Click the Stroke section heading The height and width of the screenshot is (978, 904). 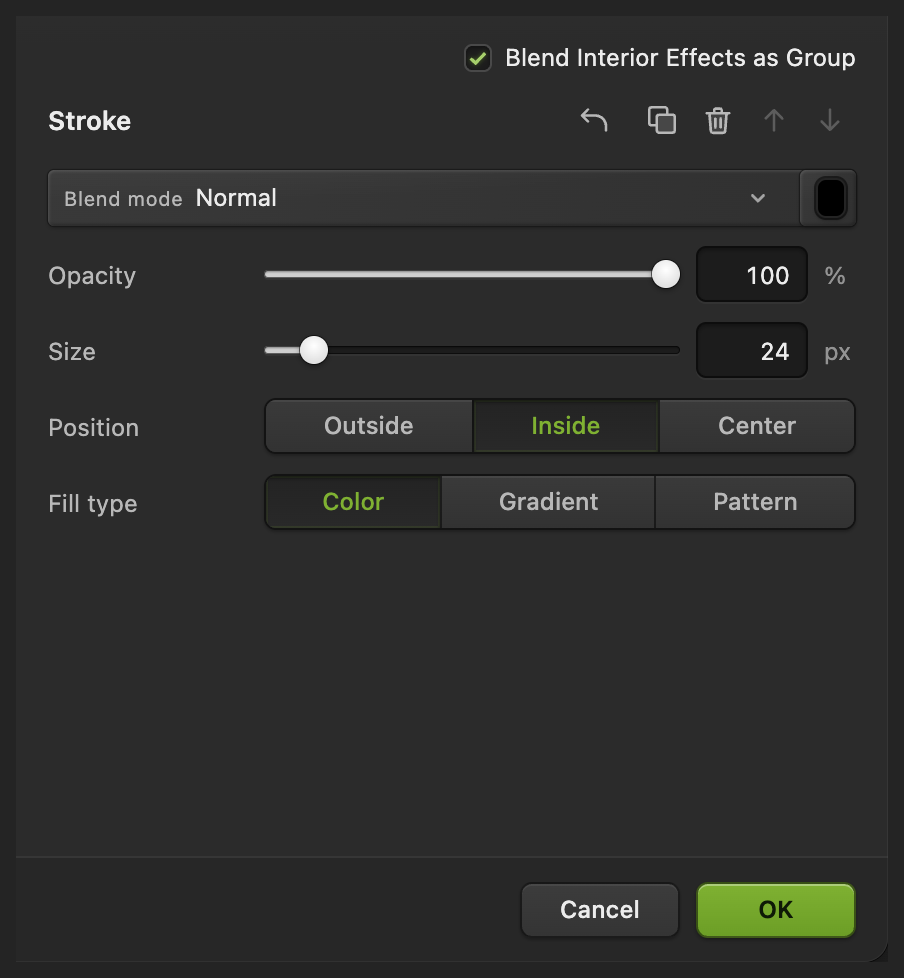90,121
